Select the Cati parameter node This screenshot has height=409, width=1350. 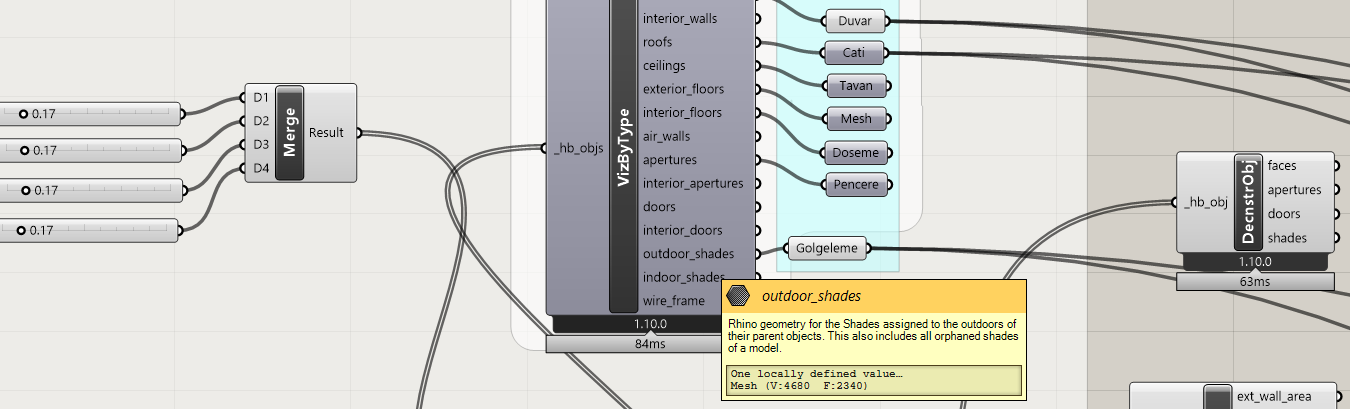pos(853,52)
